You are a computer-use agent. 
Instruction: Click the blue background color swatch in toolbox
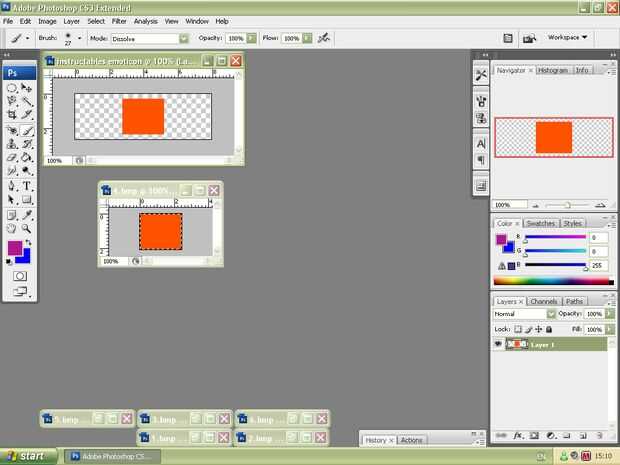(25, 258)
